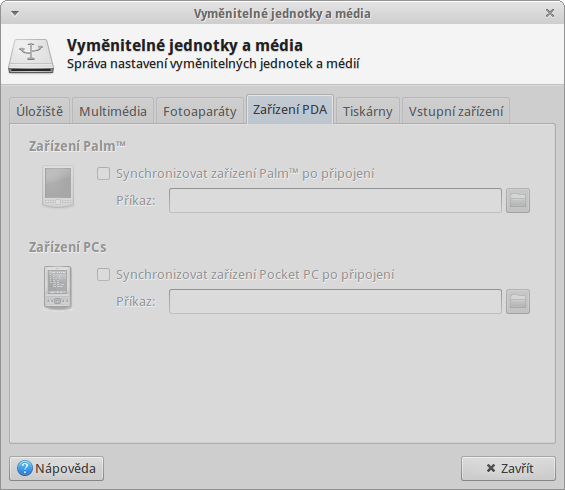
Task: Enable Synchronizovat zařízení Pocket PC po připojení
Action: tap(103, 275)
